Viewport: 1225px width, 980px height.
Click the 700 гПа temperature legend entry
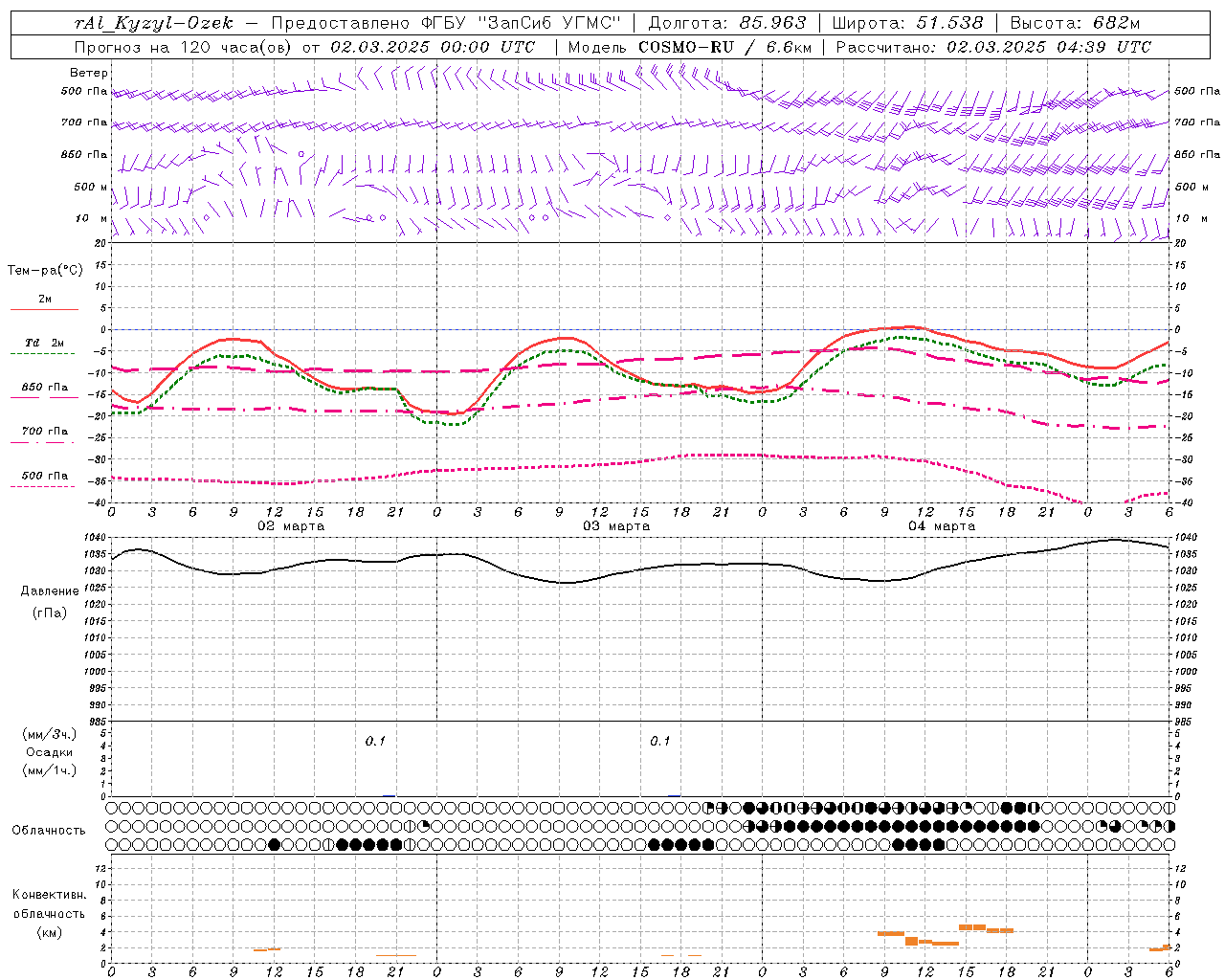tap(45, 432)
